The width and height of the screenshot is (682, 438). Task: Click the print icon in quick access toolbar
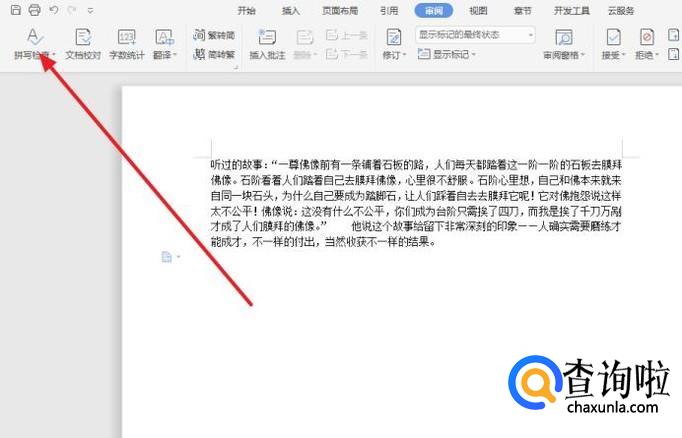[35, 10]
